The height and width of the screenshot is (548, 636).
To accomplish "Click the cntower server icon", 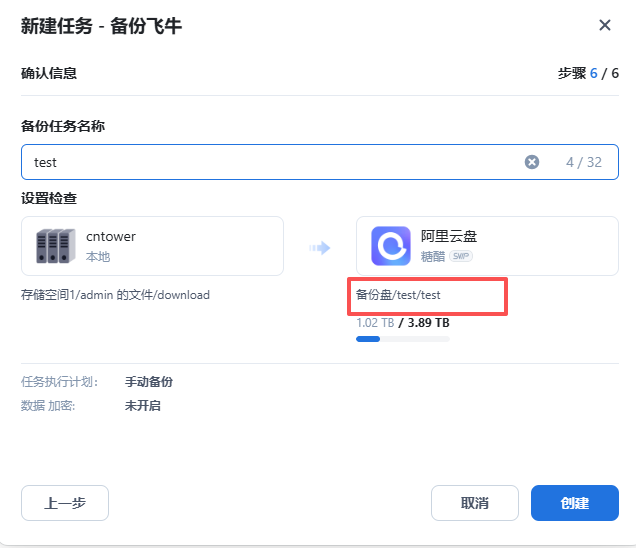I will click(x=55, y=246).
